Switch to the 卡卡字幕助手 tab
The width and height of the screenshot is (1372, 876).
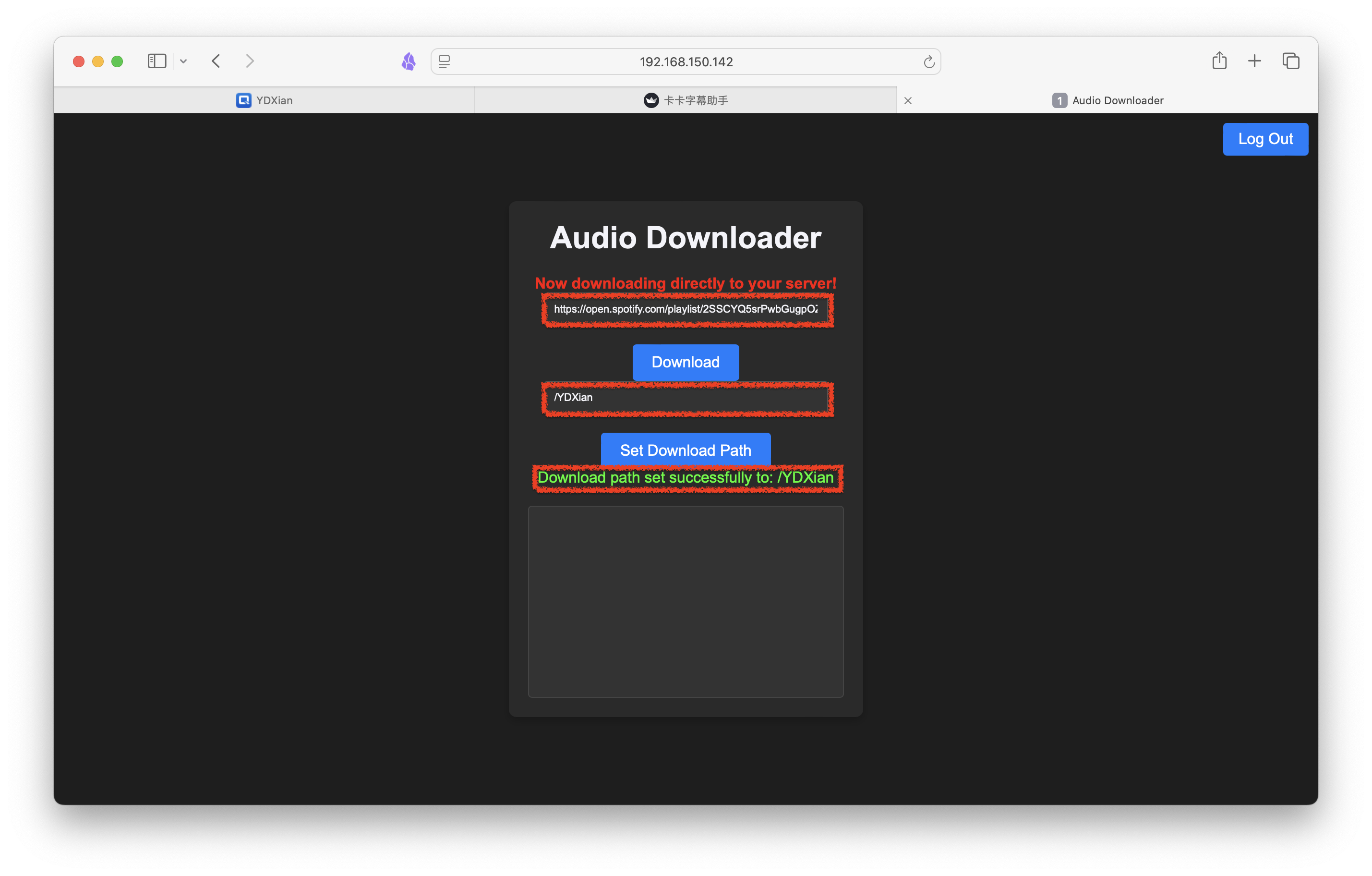686,100
